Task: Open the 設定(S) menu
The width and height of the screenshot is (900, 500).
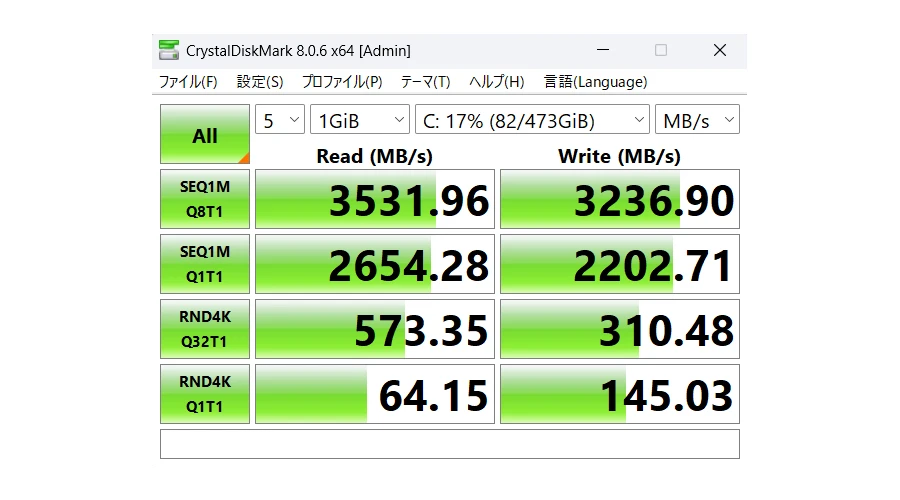Action: tap(260, 82)
